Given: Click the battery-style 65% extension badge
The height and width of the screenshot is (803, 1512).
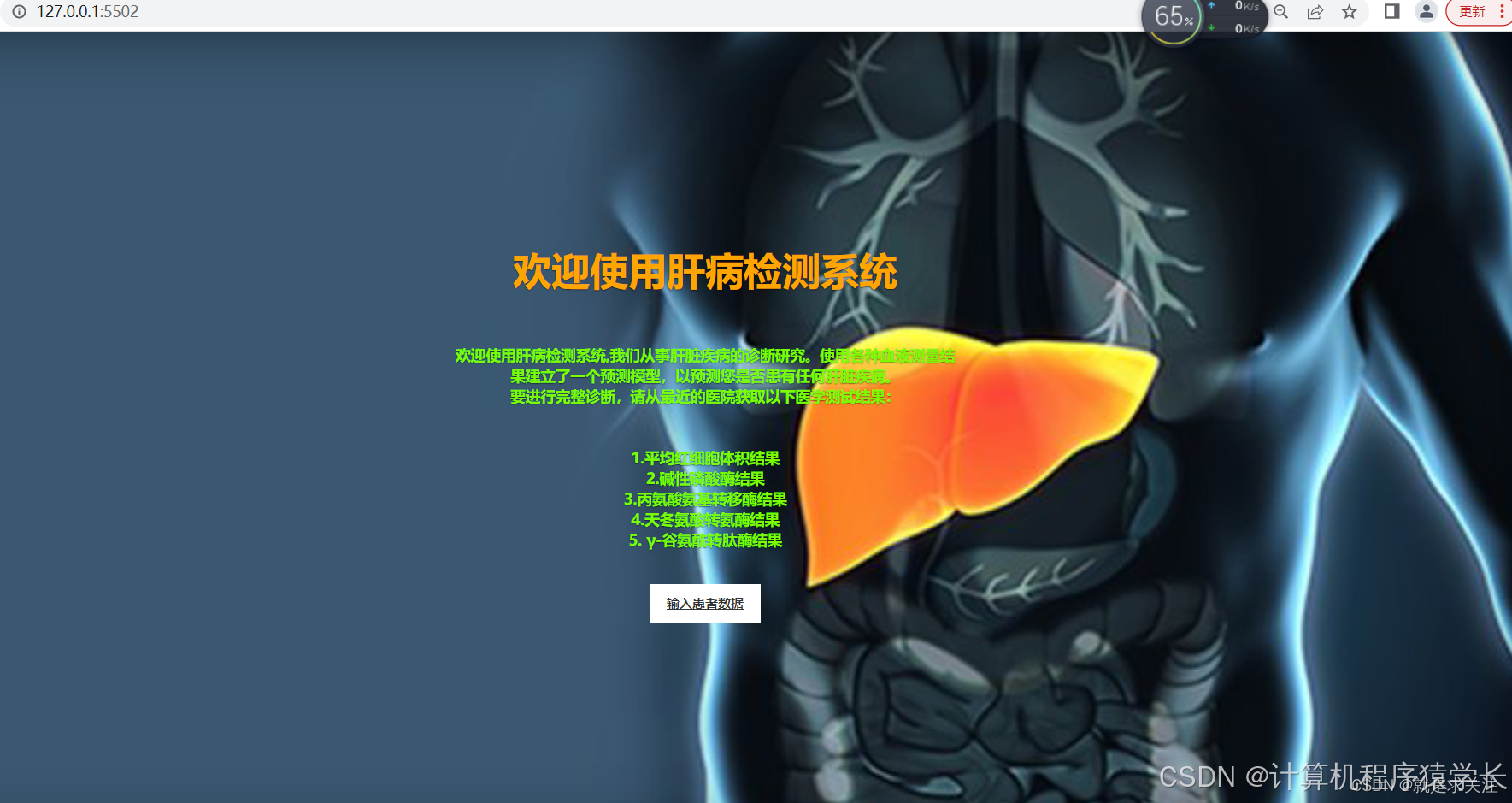Looking at the screenshot, I should (x=1171, y=15).
